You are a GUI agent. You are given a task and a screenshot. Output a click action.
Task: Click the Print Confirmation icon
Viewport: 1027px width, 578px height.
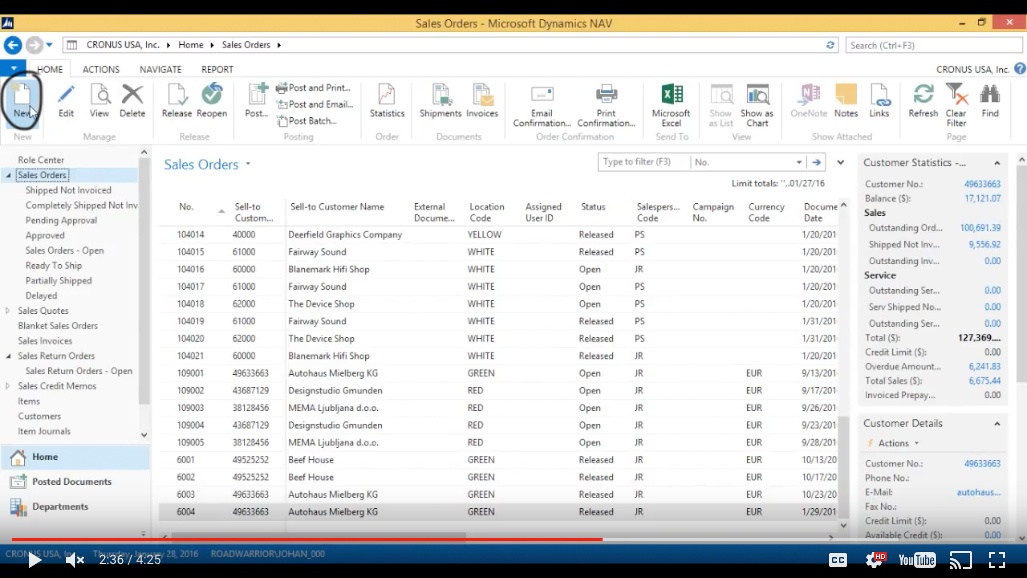(606, 105)
